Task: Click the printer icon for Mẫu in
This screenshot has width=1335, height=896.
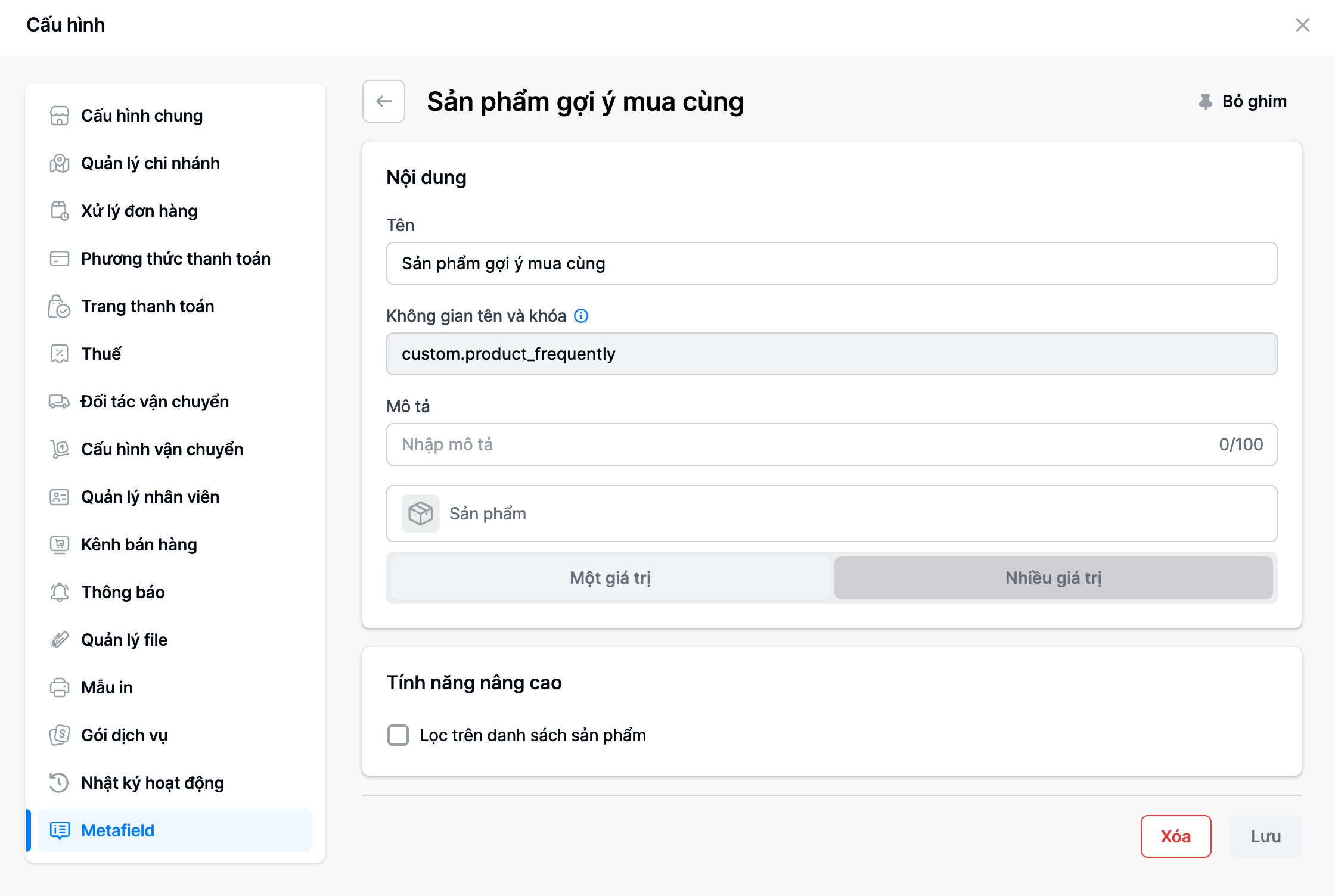Action: (60, 687)
